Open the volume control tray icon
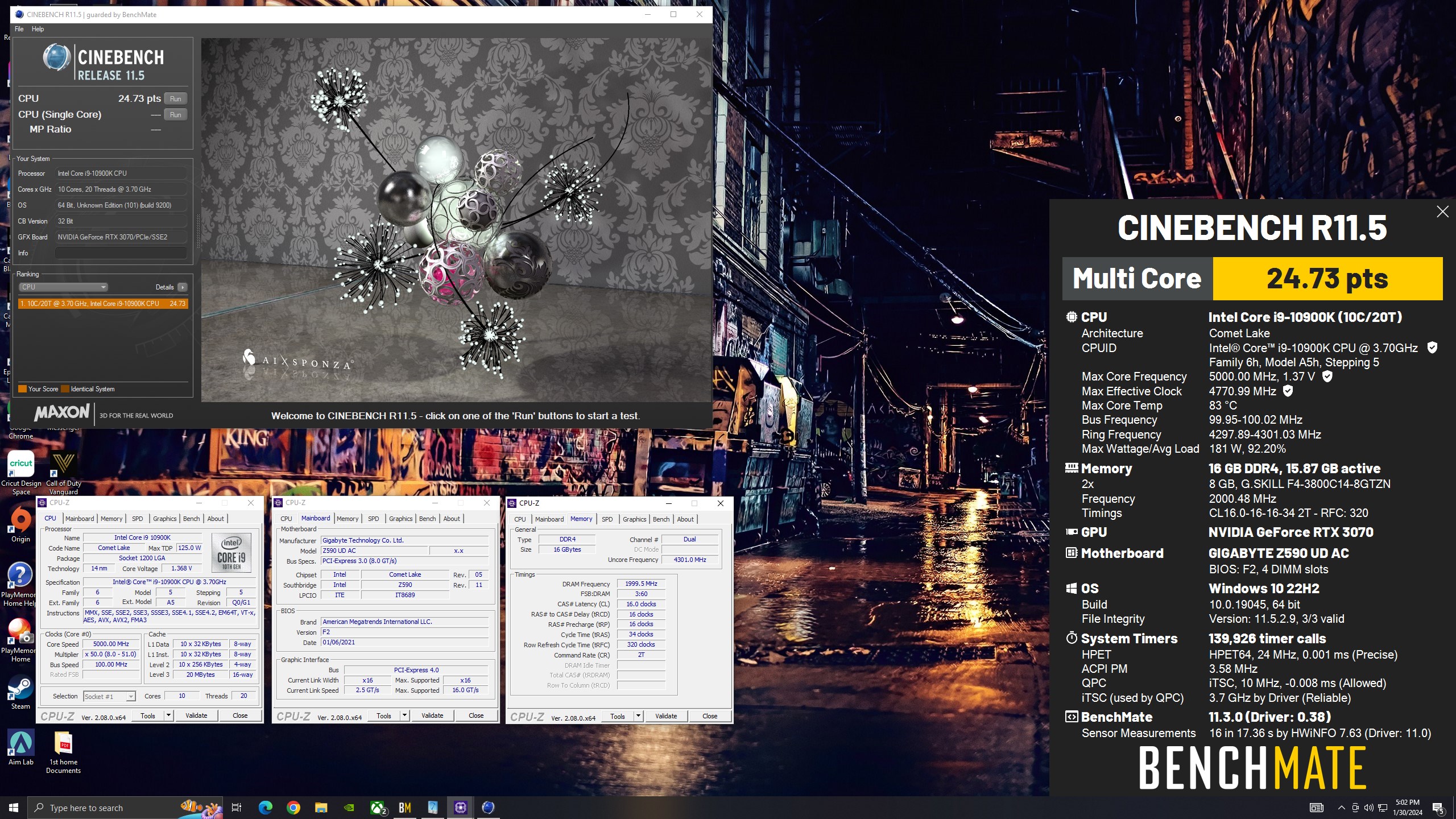The image size is (1456, 819). [x=1368, y=808]
